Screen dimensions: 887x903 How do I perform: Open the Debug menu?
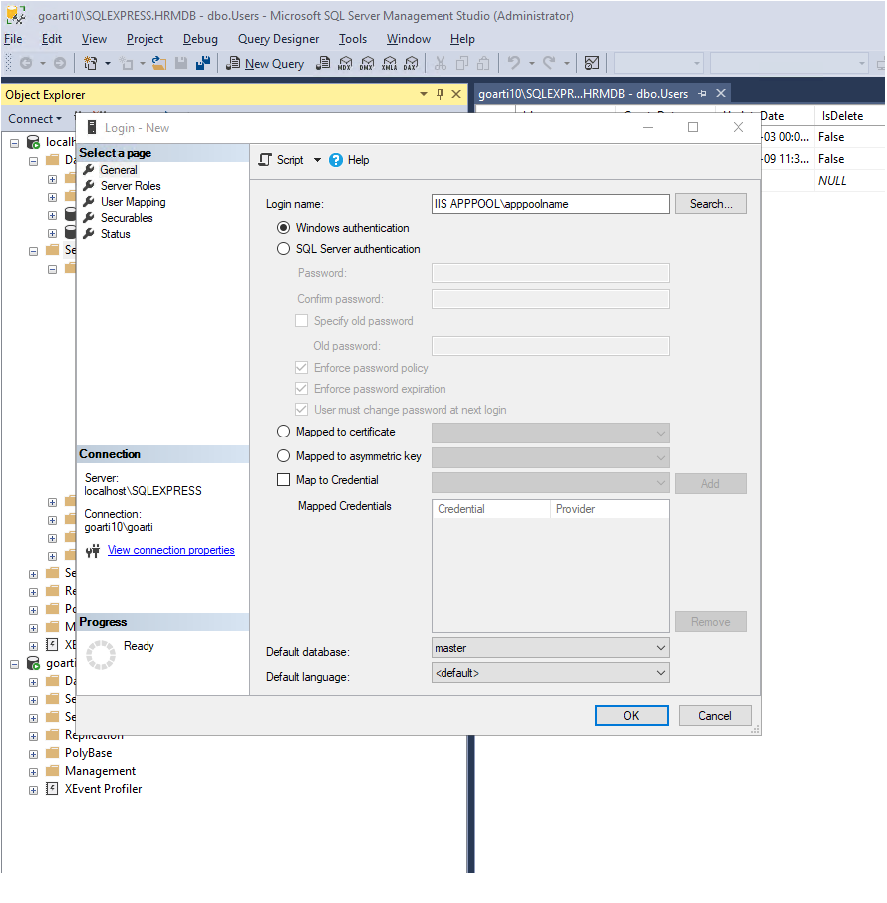pos(200,39)
